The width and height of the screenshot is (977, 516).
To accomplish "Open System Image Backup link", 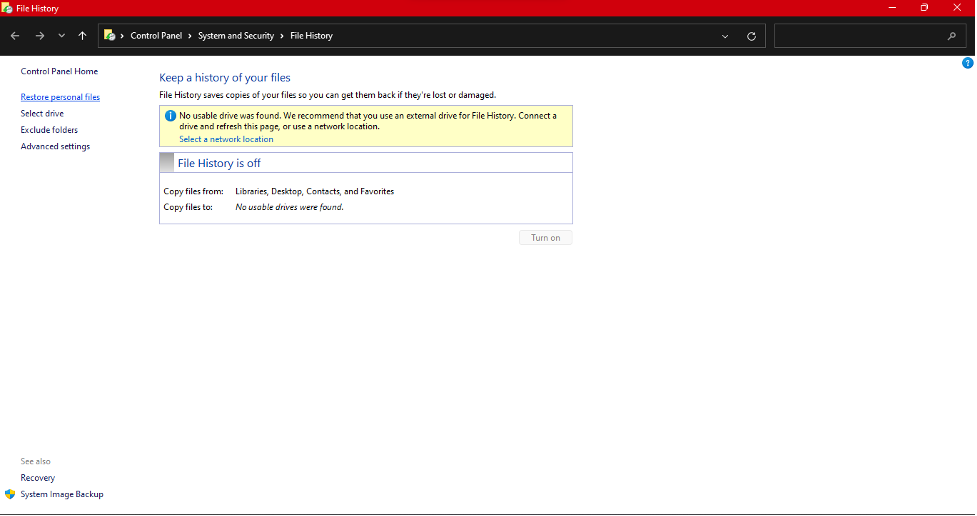I will click(62, 494).
